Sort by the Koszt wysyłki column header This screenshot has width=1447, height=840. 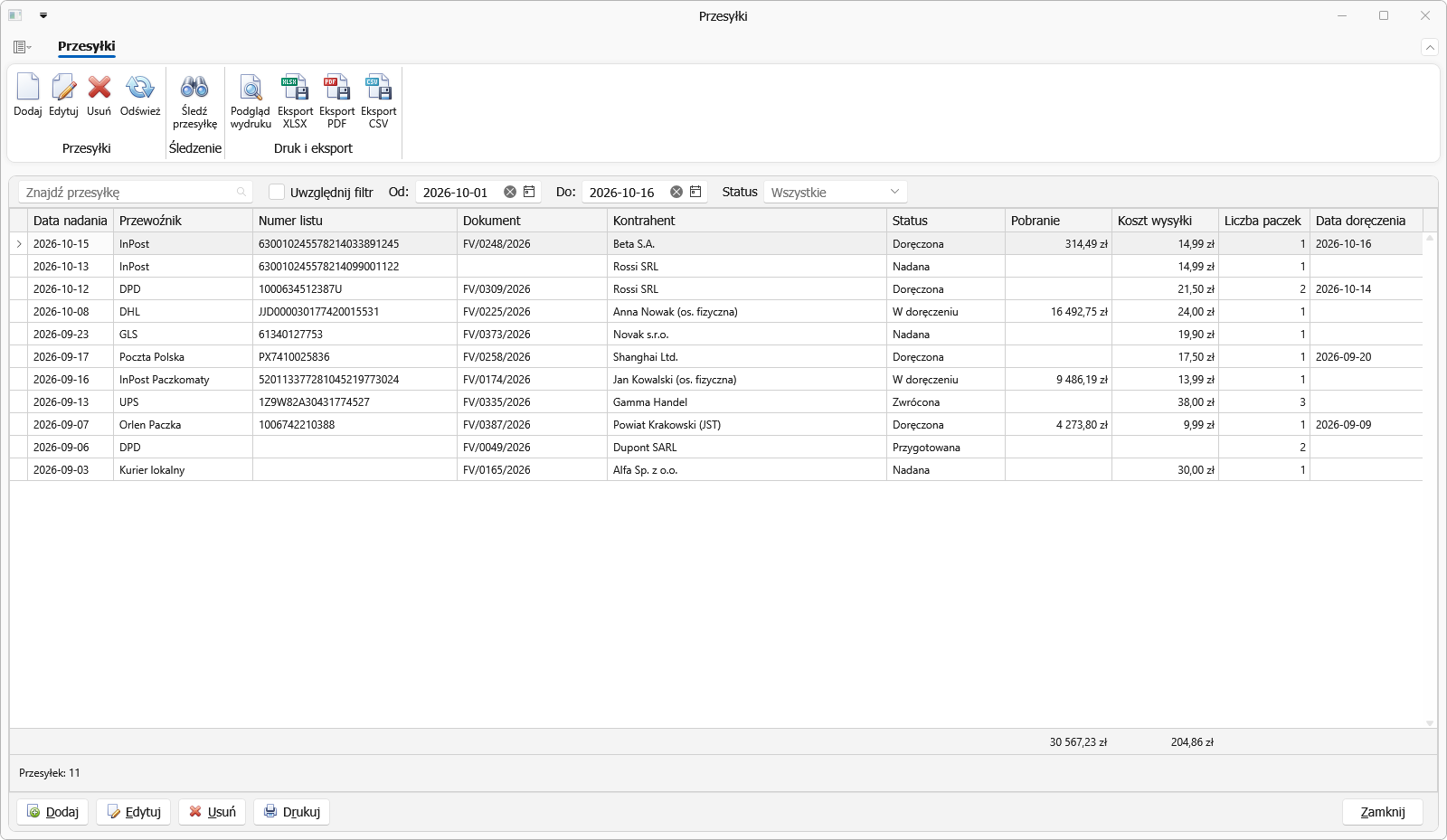click(x=1165, y=221)
